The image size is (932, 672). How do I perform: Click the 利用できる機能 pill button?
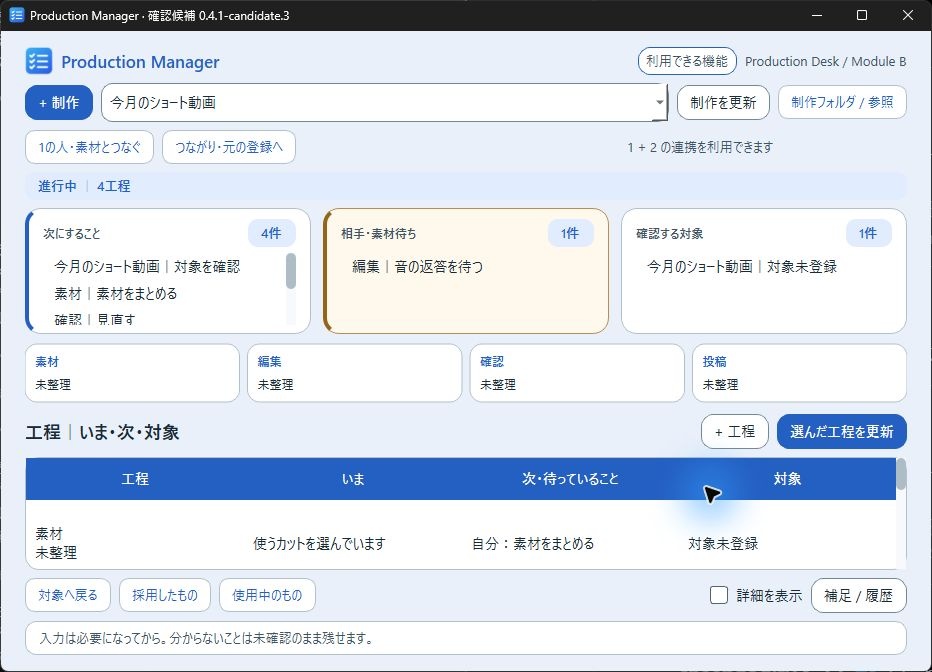[687, 61]
